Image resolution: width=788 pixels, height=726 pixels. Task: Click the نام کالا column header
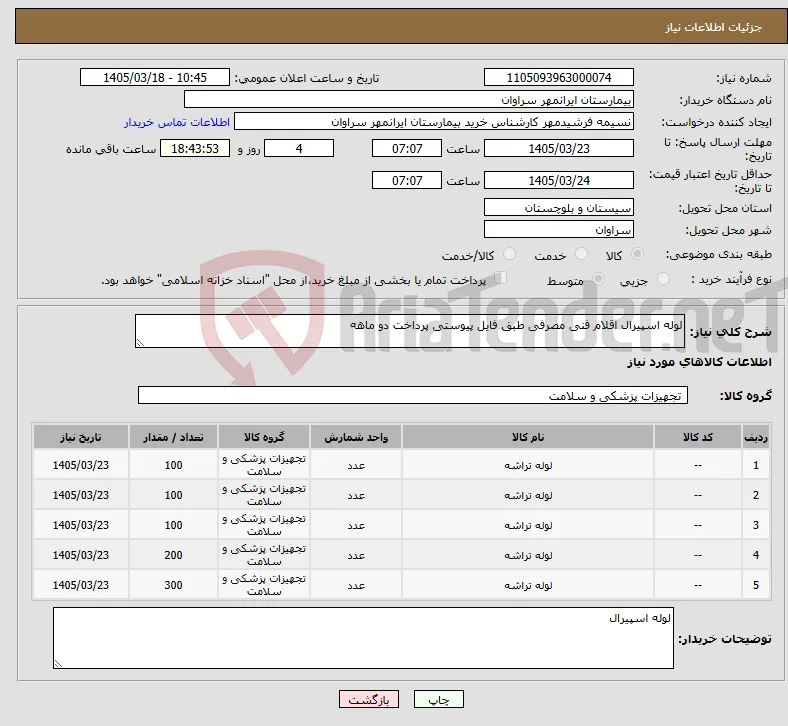pos(528,437)
